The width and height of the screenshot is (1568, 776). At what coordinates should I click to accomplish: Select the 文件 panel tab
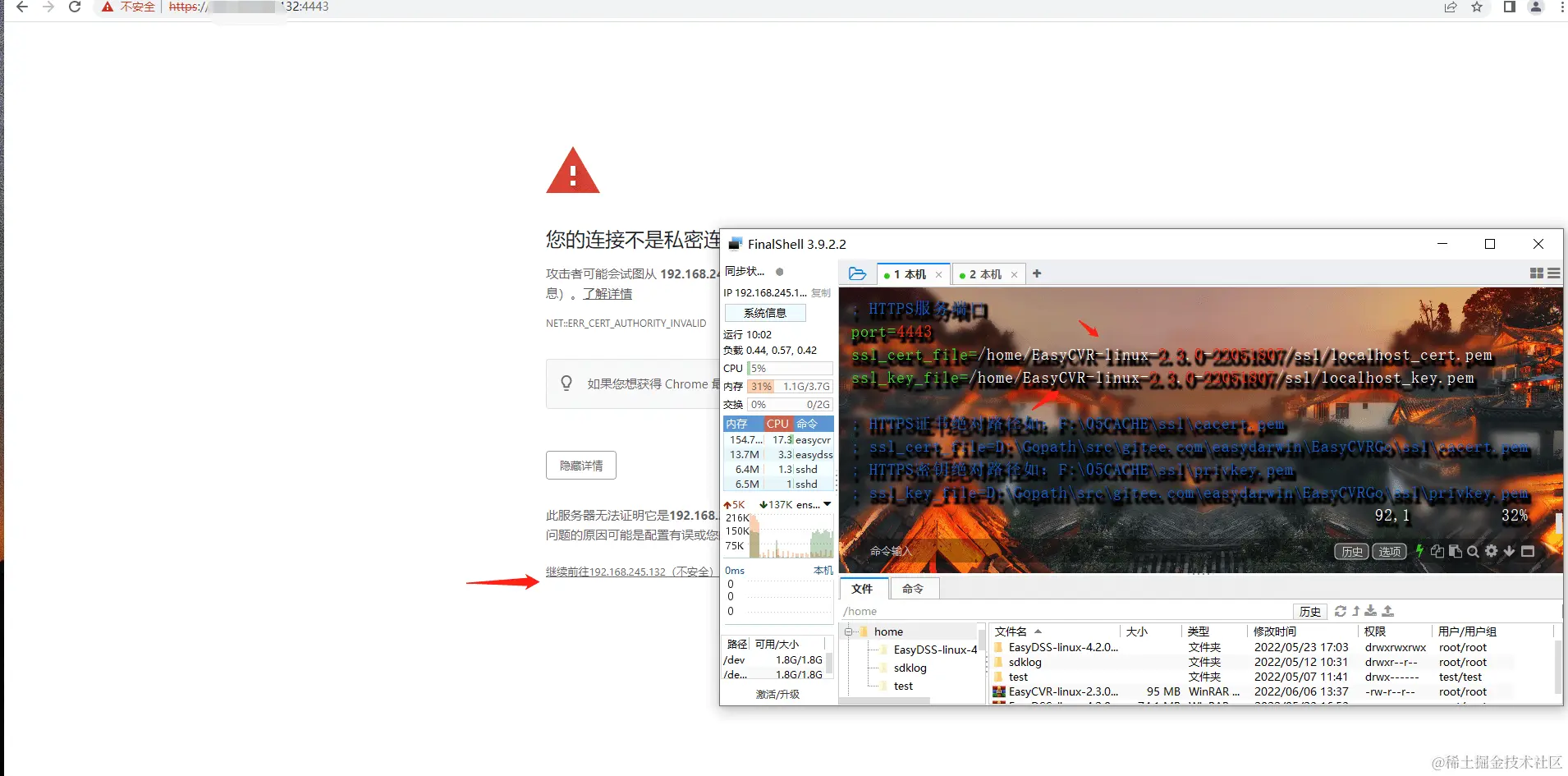(863, 589)
